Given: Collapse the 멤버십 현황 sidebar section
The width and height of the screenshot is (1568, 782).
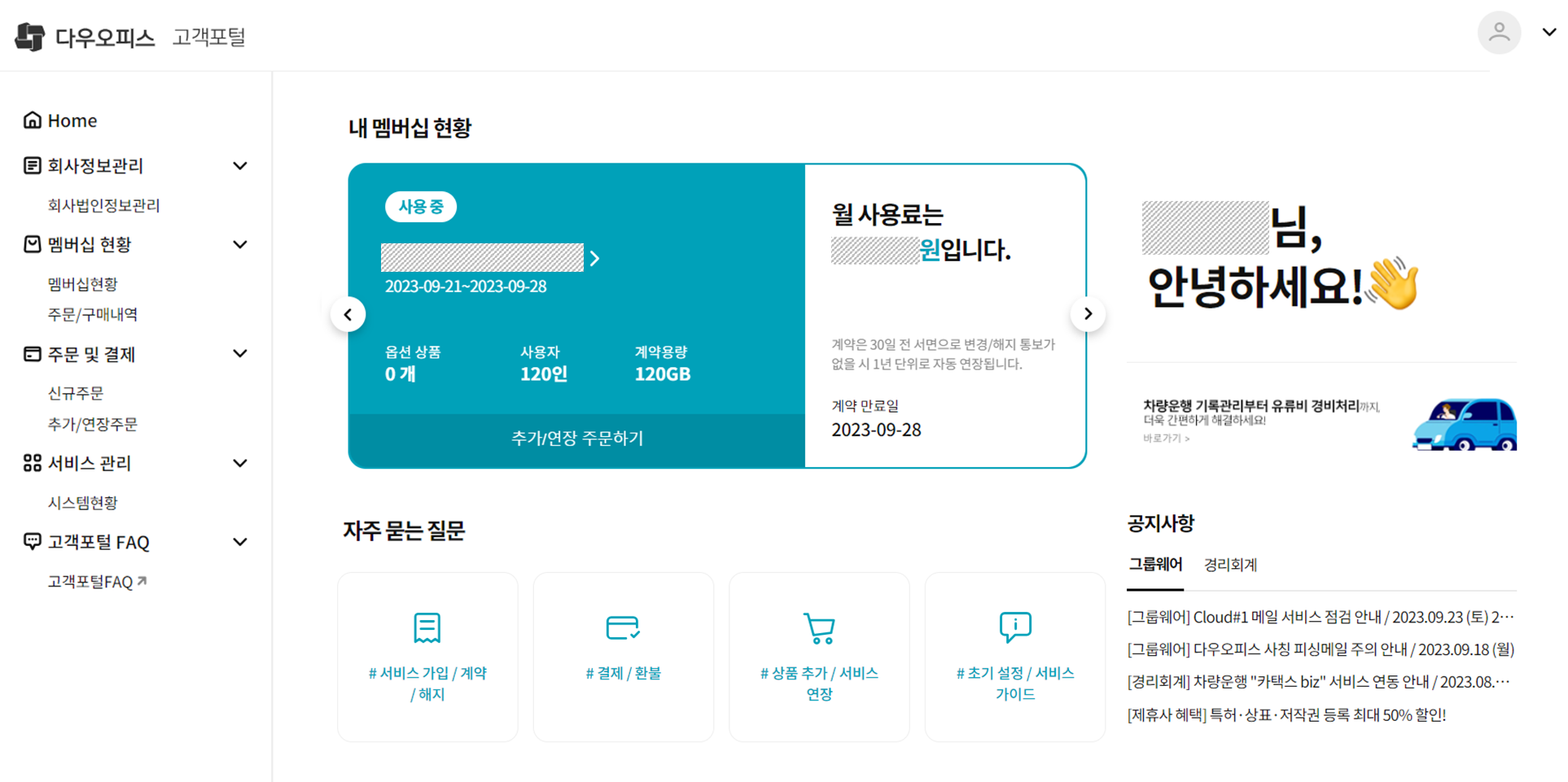Looking at the screenshot, I should point(240,245).
